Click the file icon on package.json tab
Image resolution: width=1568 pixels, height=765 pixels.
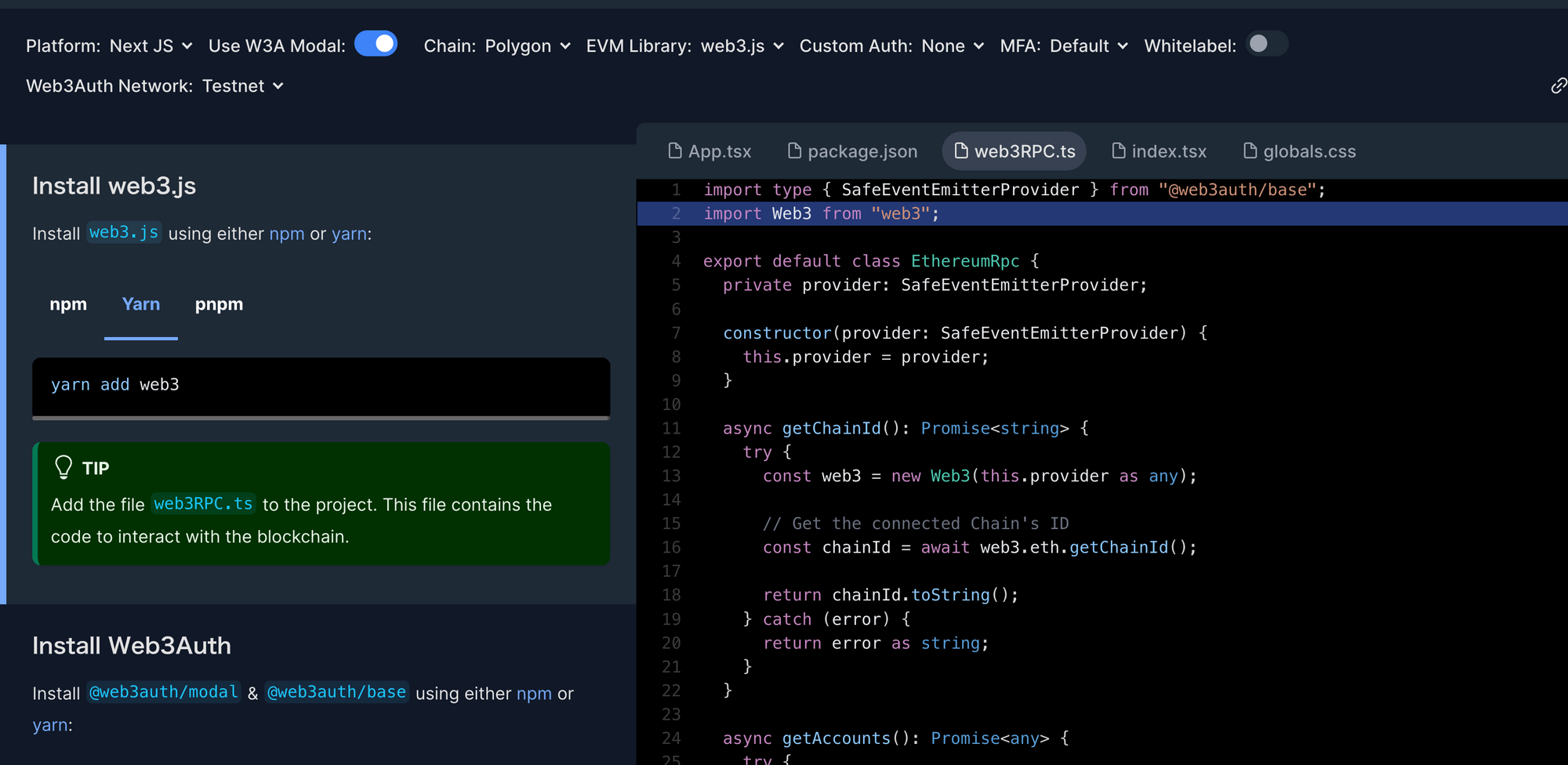click(x=794, y=150)
